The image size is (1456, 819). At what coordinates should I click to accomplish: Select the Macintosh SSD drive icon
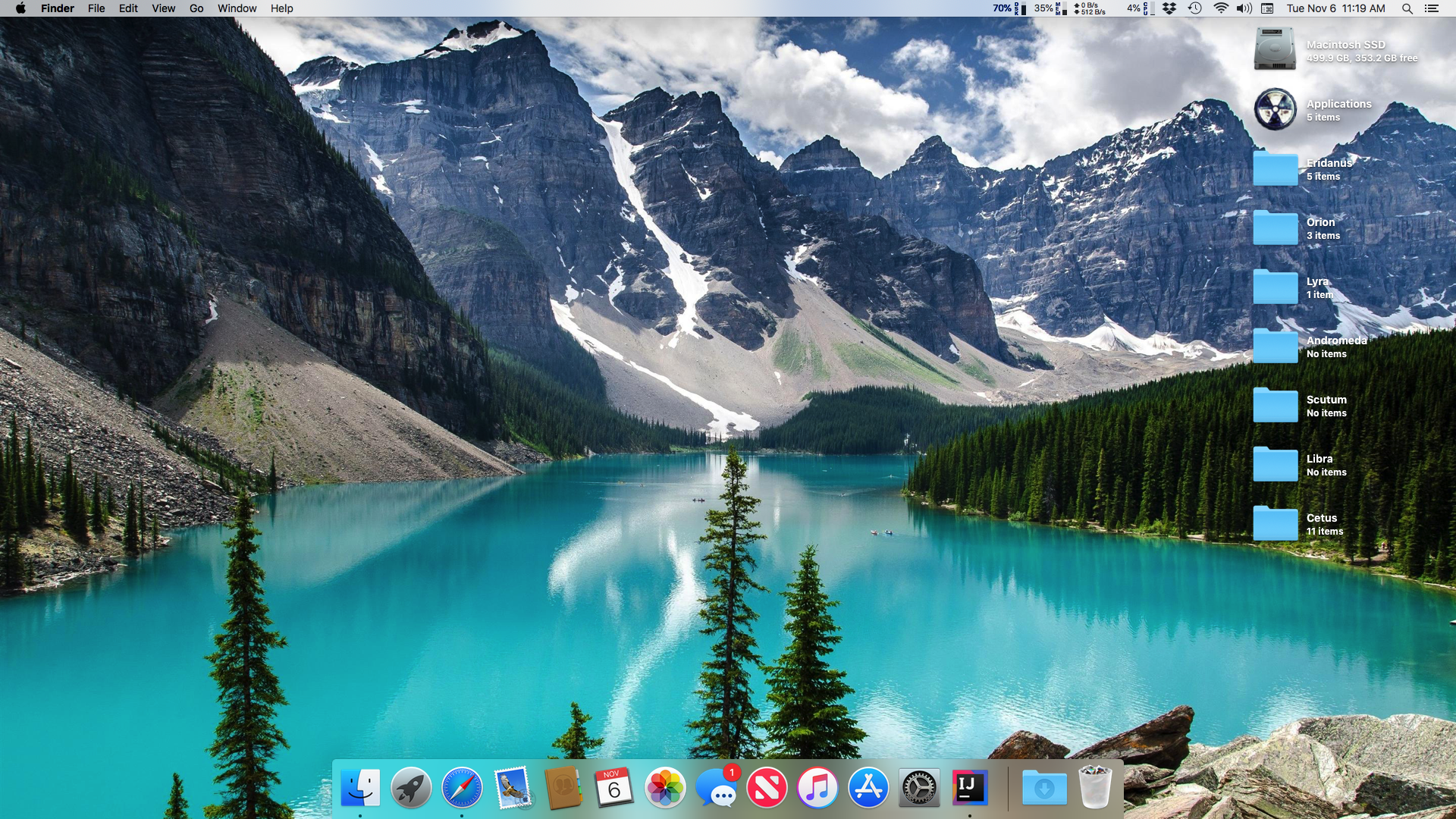point(1275,49)
